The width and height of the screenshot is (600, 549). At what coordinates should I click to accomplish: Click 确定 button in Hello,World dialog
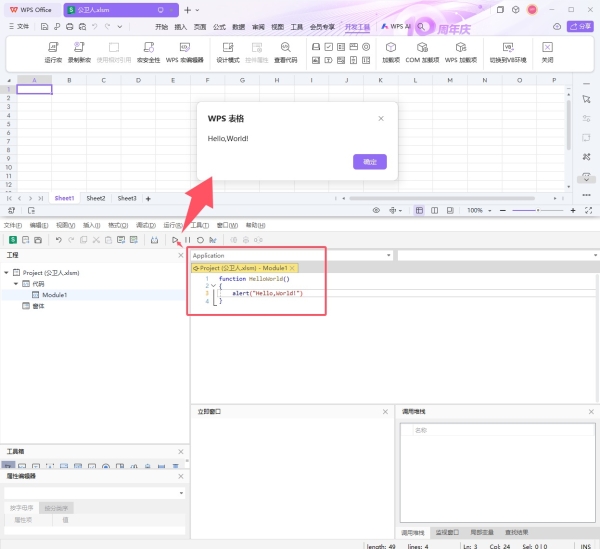click(370, 162)
